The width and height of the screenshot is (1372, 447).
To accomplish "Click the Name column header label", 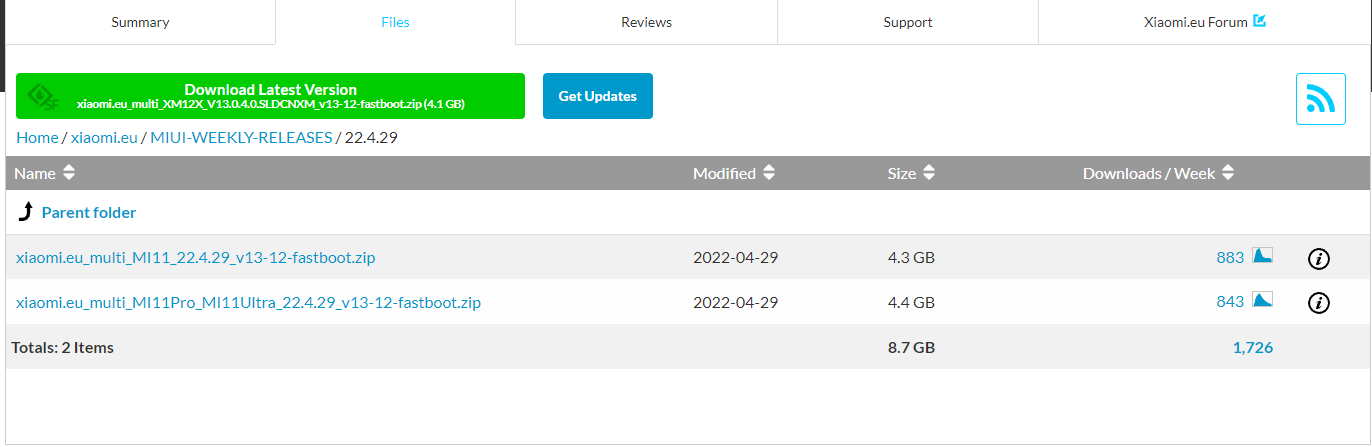I will (35, 173).
